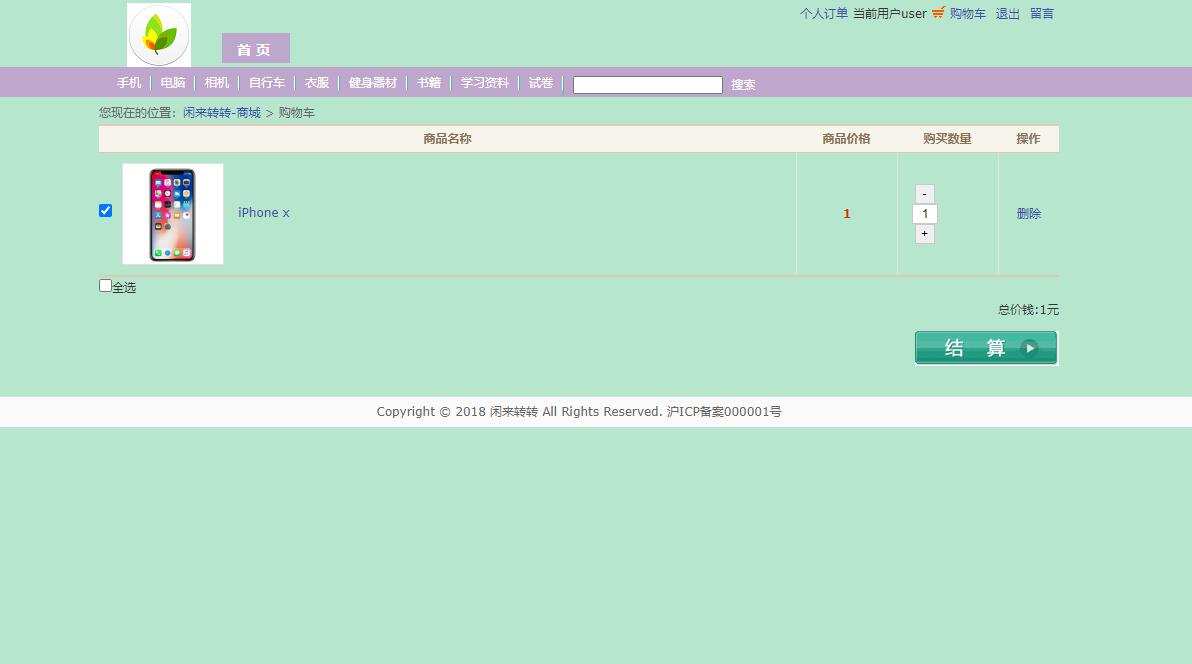1192x664 pixels.
Task: Open the iPhone x product link
Action: 263,212
